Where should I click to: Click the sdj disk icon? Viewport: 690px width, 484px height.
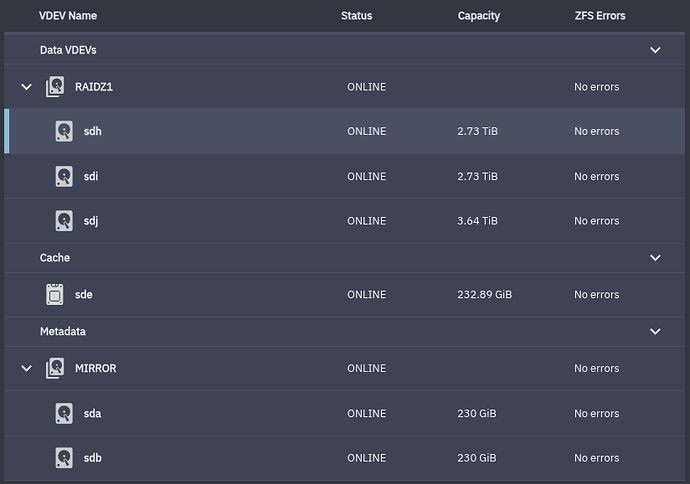point(64,221)
